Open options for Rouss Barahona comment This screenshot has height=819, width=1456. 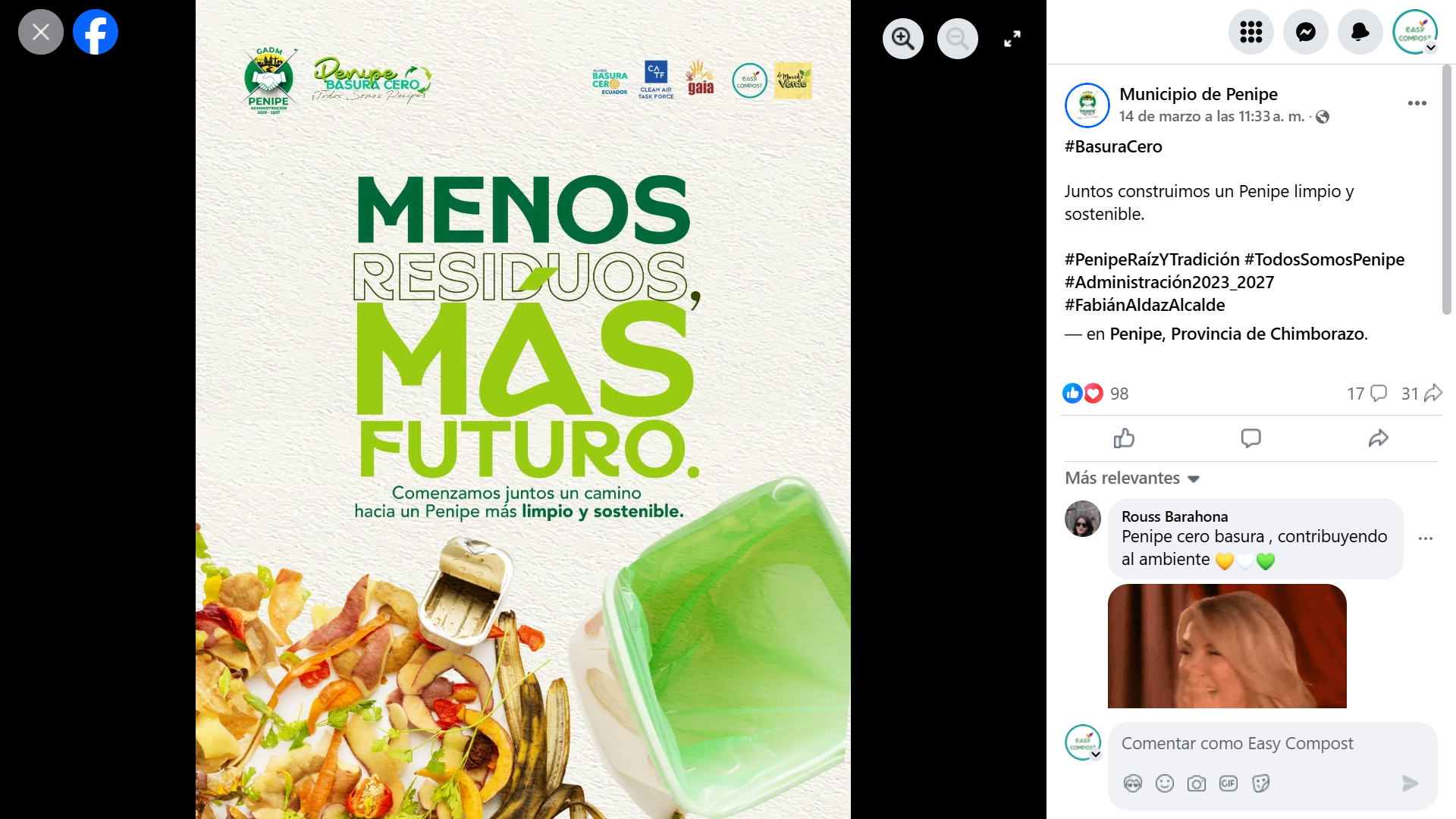(1426, 538)
